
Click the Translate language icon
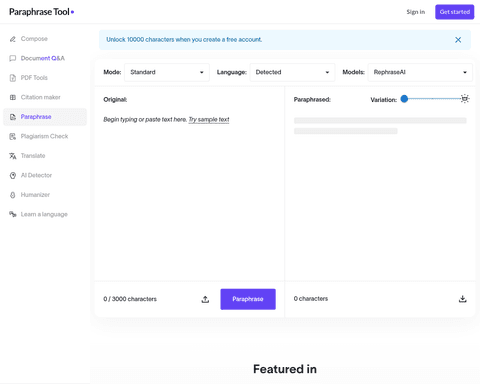pos(13,156)
